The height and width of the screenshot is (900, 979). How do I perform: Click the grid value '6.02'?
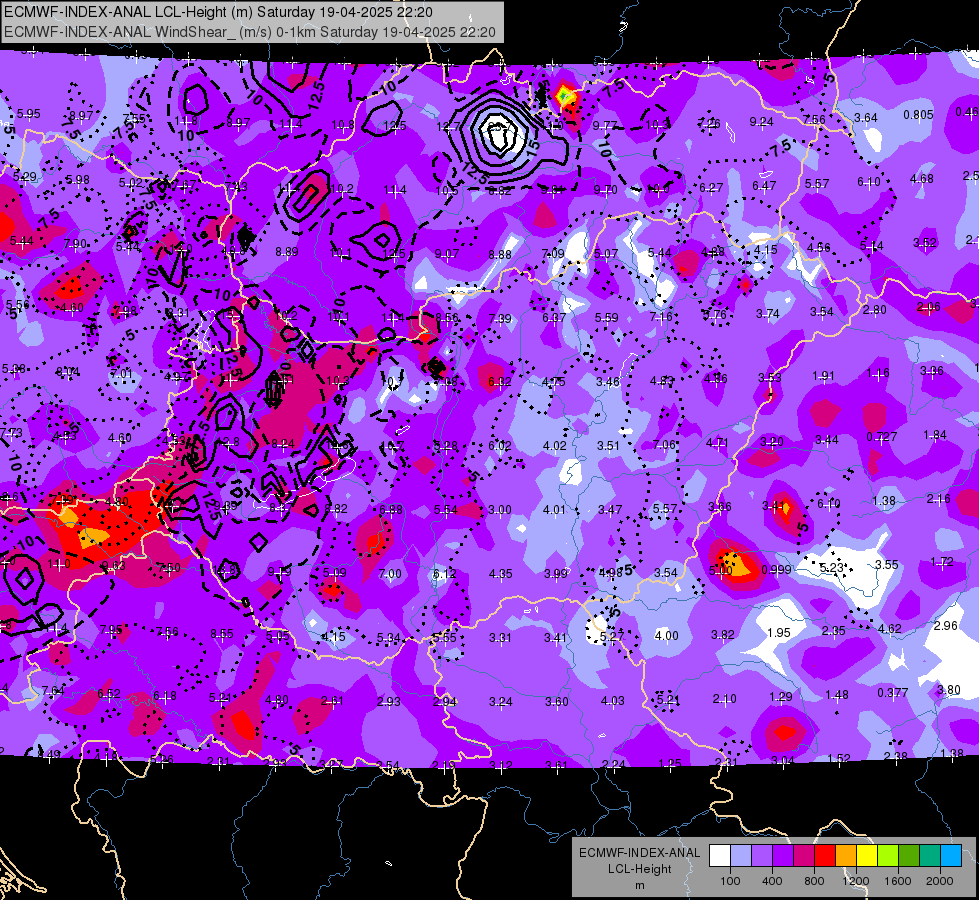(x=499, y=445)
